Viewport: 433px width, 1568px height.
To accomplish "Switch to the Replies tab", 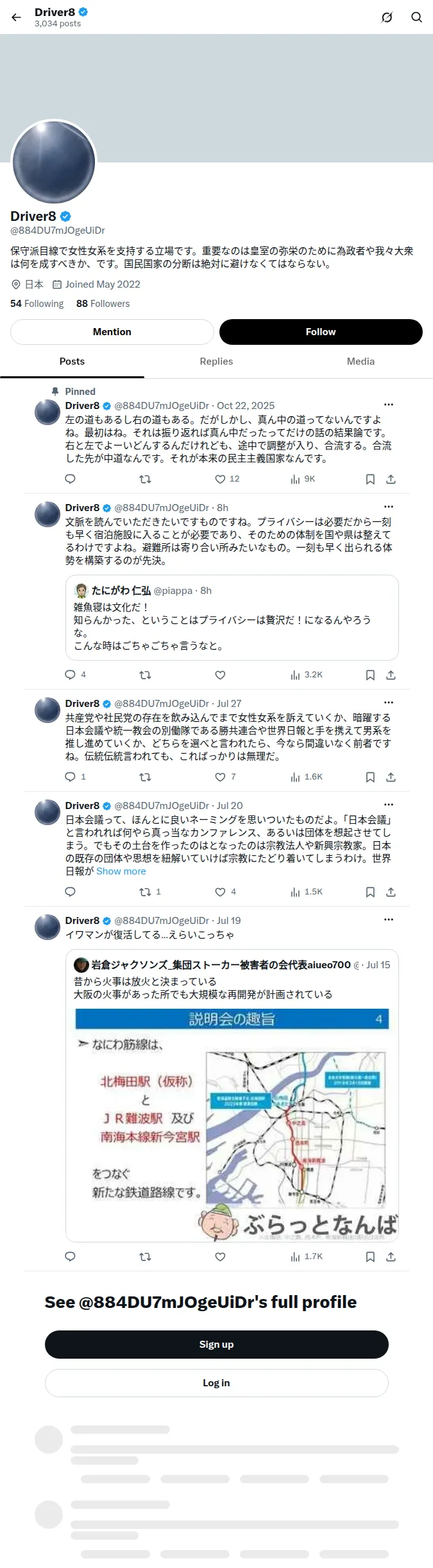I will pyautogui.click(x=216, y=362).
